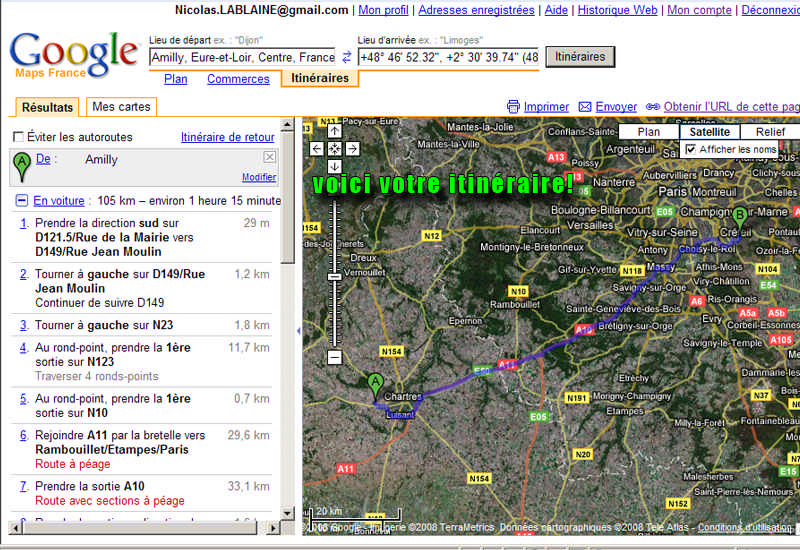Select the Itinéraires tab
Screen dimensions: 800x550
pyautogui.click(x=320, y=78)
